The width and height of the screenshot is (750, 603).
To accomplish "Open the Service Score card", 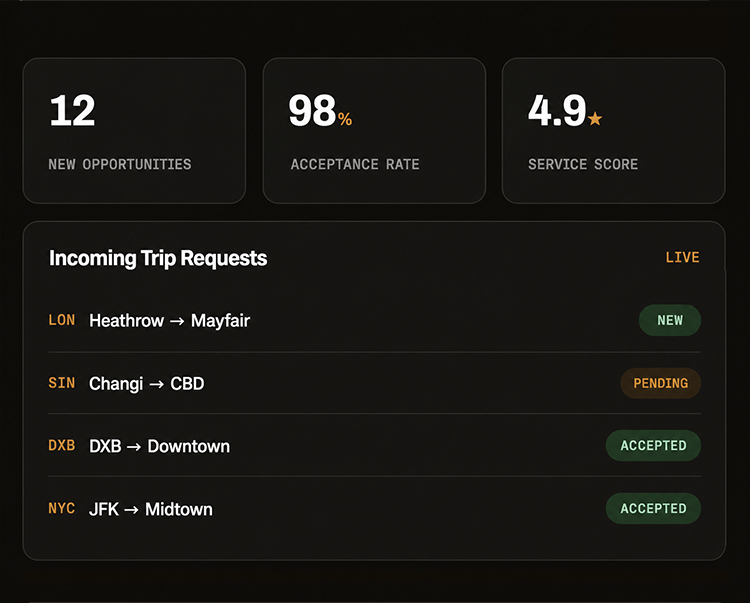I will pos(614,131).
